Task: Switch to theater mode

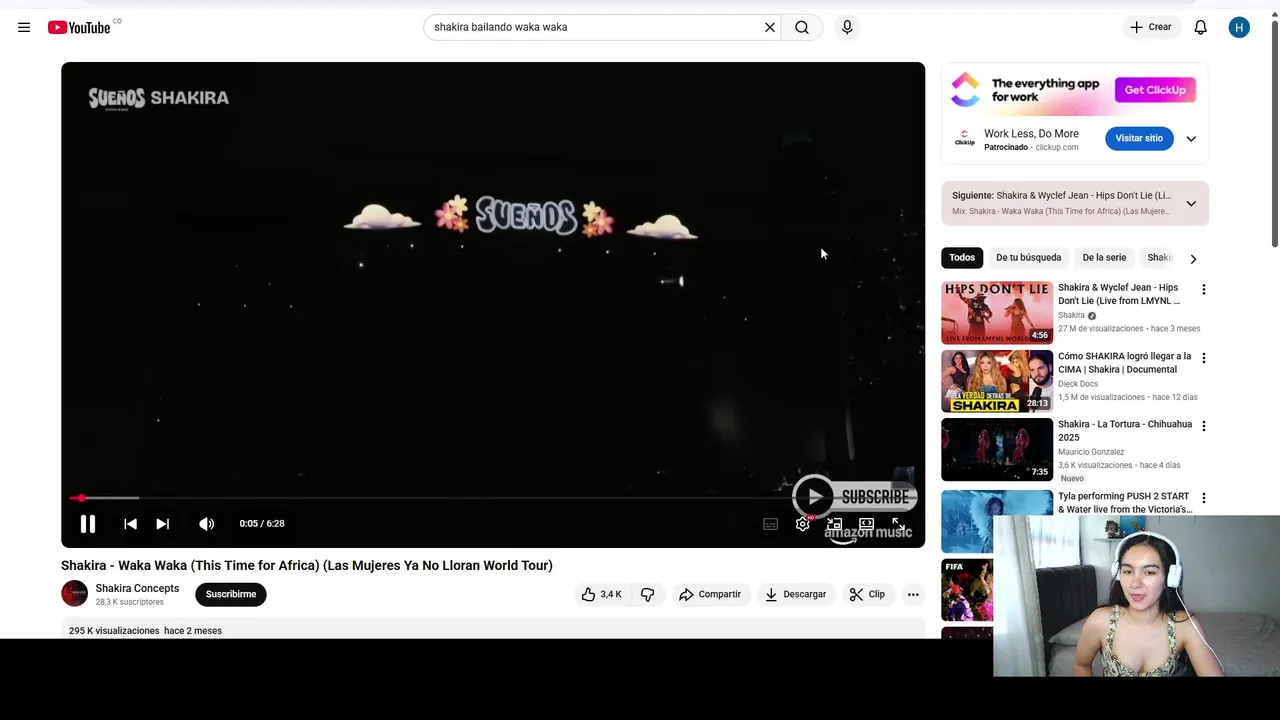Action: point(866,524)
